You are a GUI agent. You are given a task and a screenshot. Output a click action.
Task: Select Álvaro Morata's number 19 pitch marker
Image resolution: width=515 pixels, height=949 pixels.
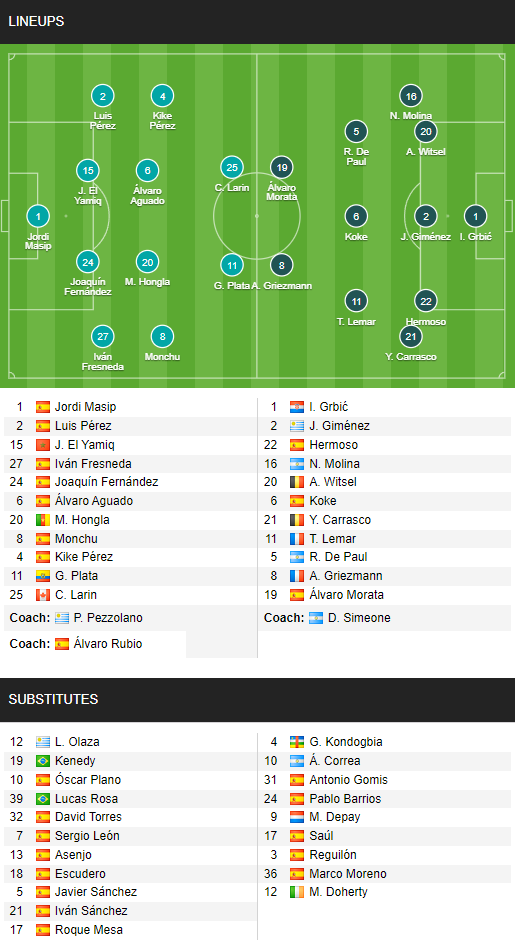coord(281,168)
